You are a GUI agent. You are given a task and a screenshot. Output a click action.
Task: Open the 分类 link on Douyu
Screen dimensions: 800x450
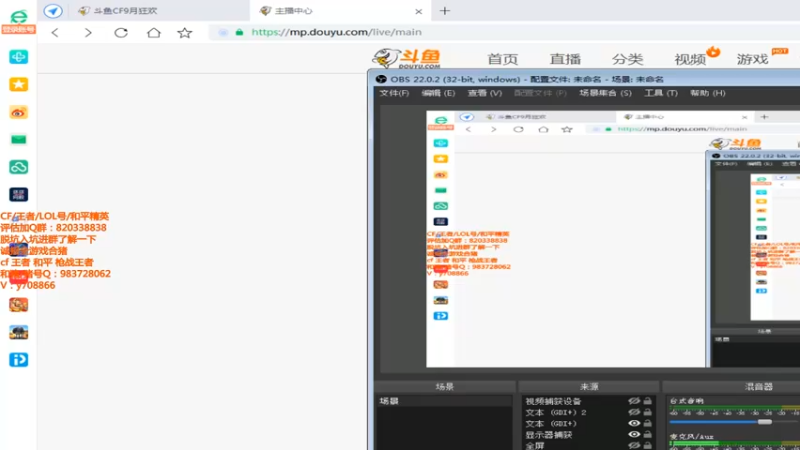[x=628, y=59]
